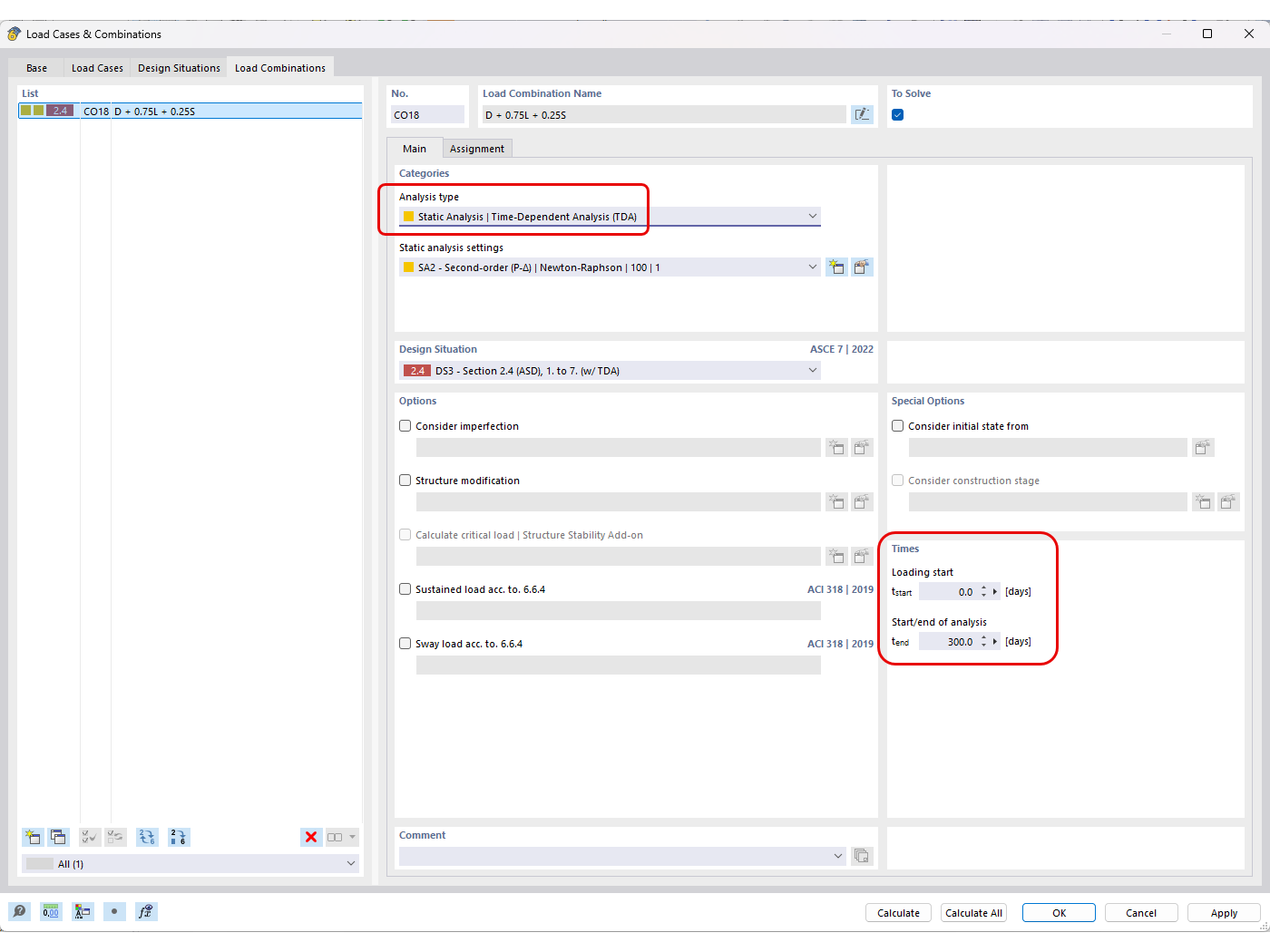Viewport: 1270px width, 952px height.
Task: Click the Calculate All button
Action: click(973, 913)
